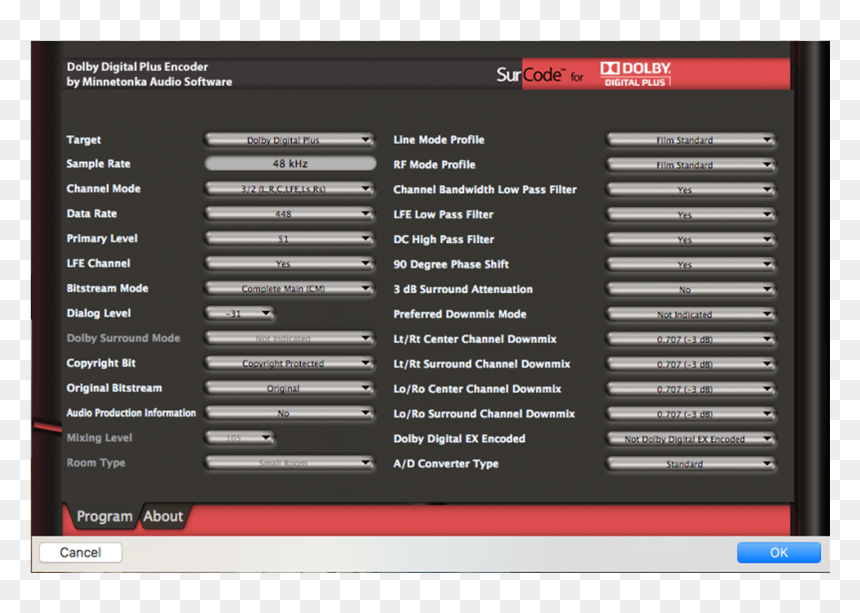Screen dimensions: 860x613
Task: Click the 48 kHz Sample Rate field
Action: coord(290,163)
